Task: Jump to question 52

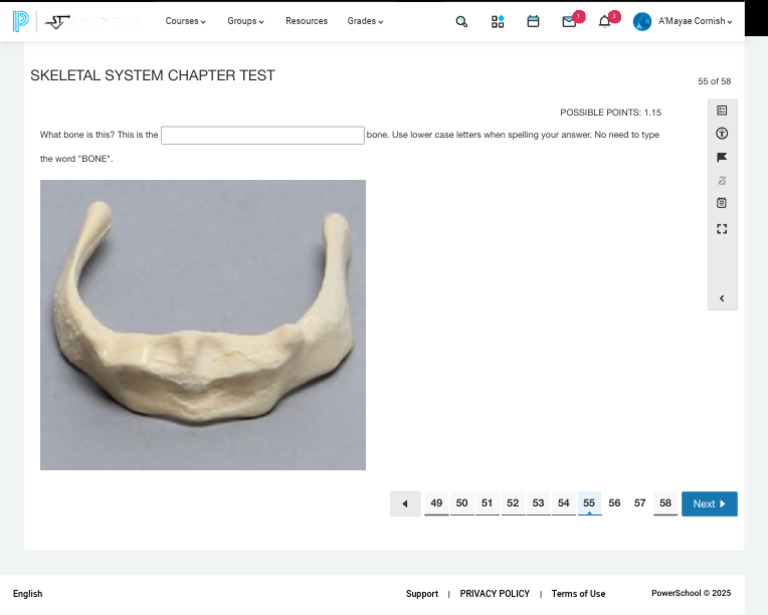Action: (x=513, y=503)
